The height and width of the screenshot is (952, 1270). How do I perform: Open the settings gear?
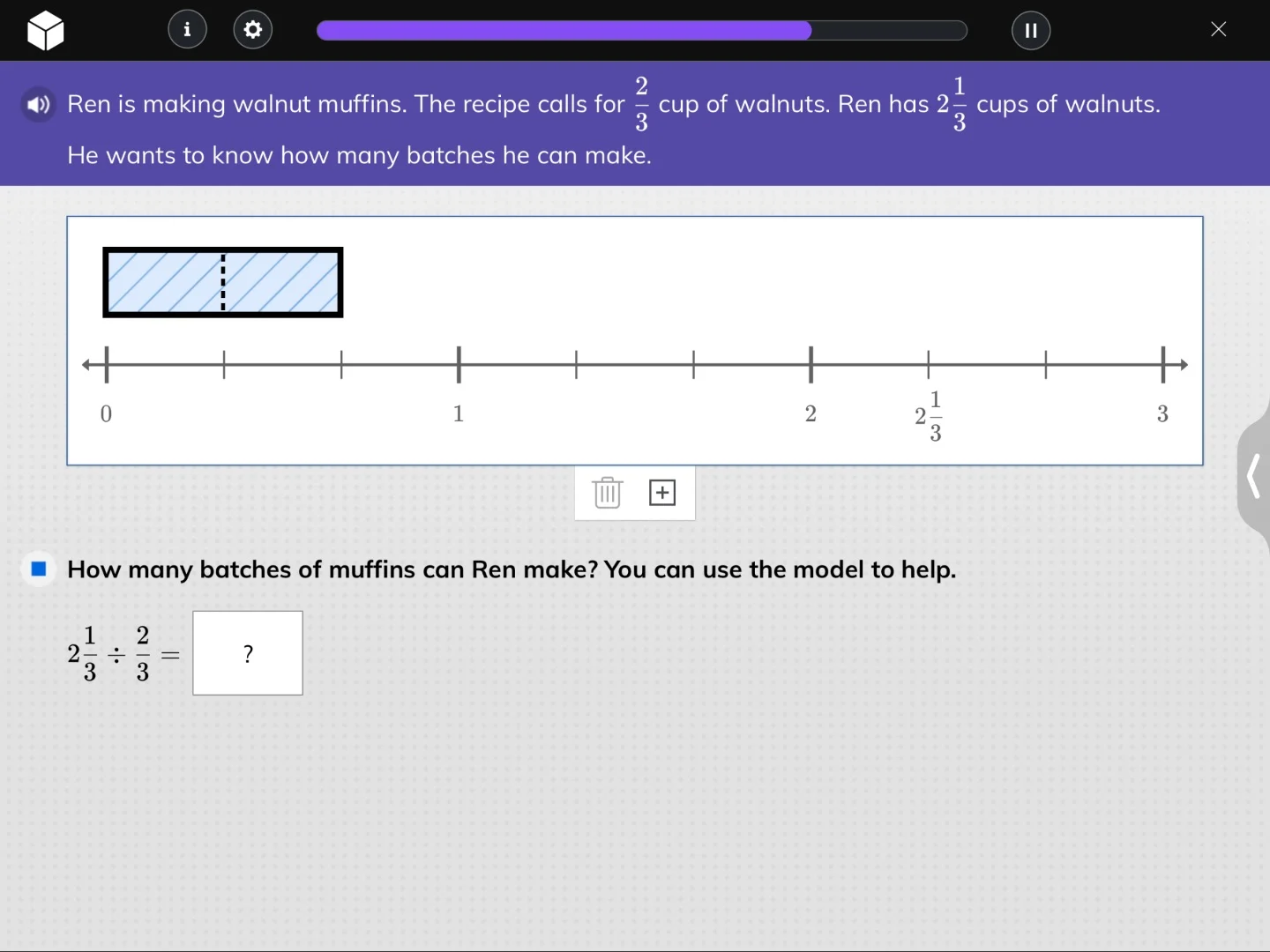(253, 30)
